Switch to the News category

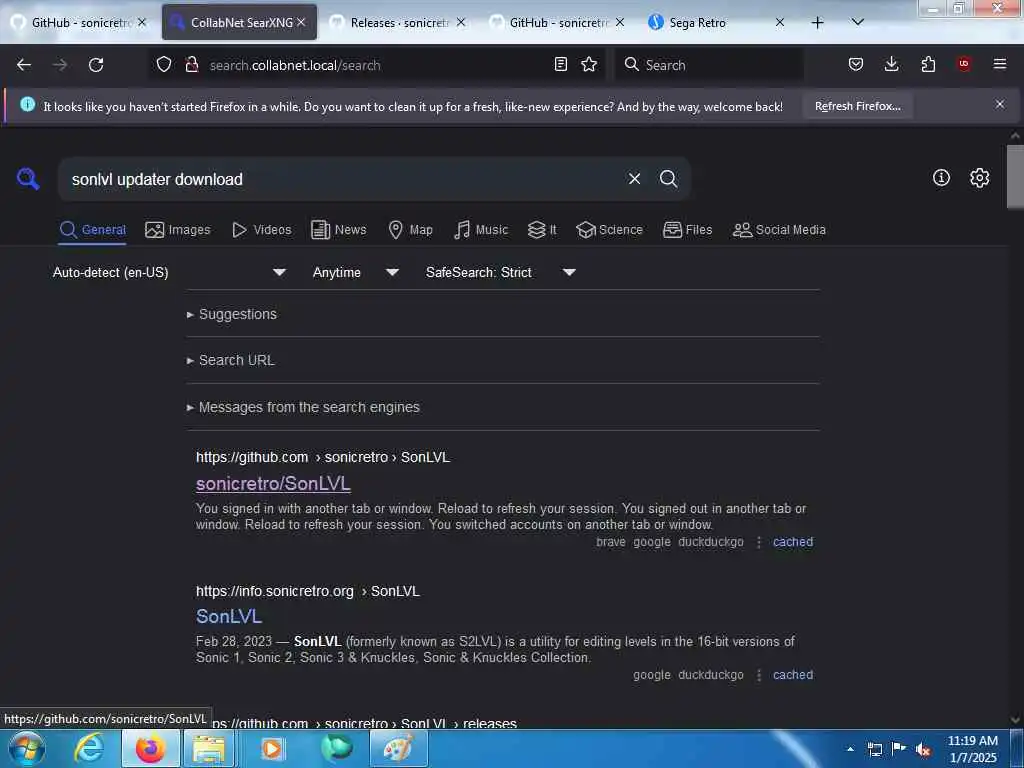[338, 230]
